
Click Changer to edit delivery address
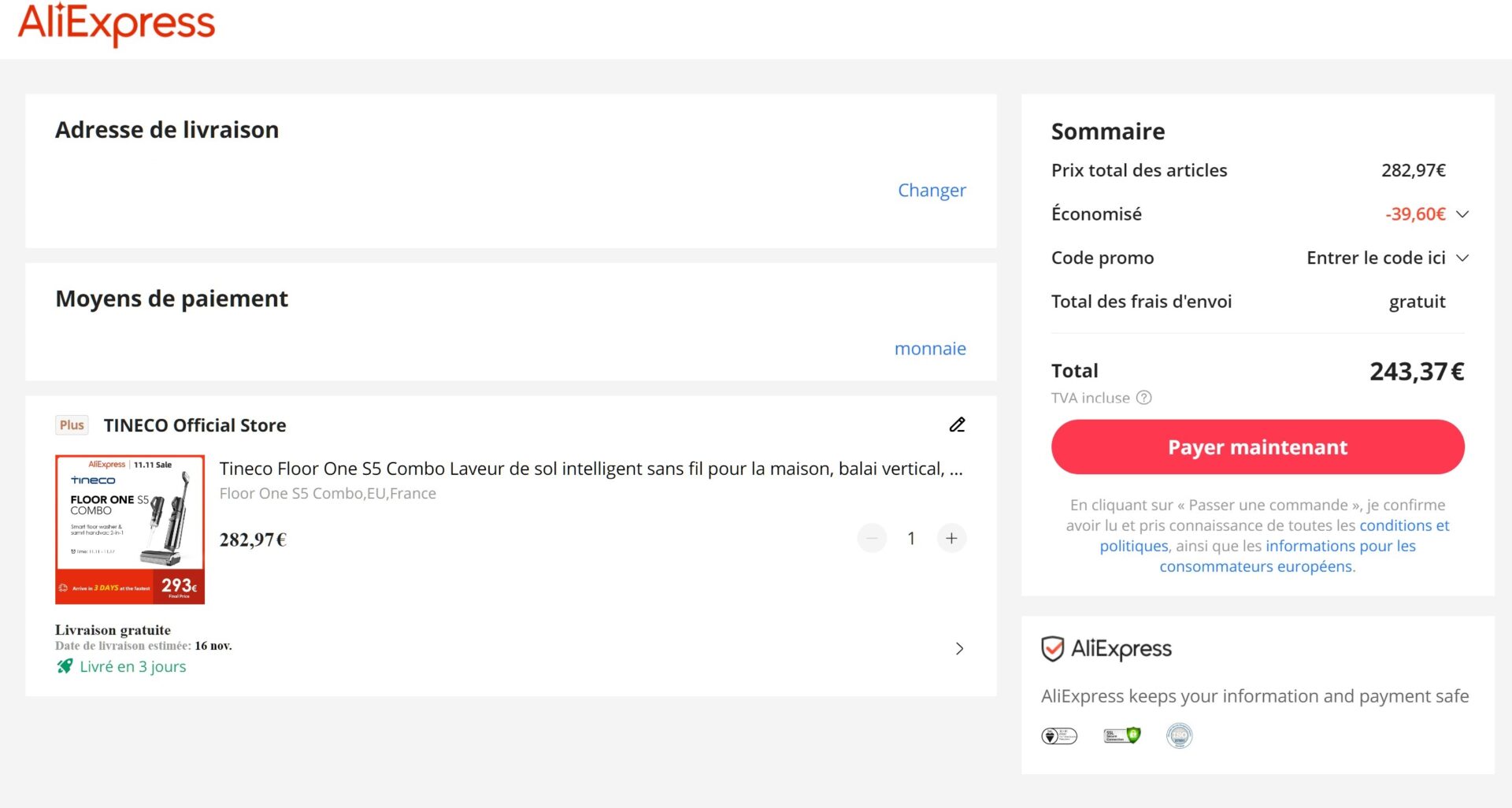[x=932, y=191]
